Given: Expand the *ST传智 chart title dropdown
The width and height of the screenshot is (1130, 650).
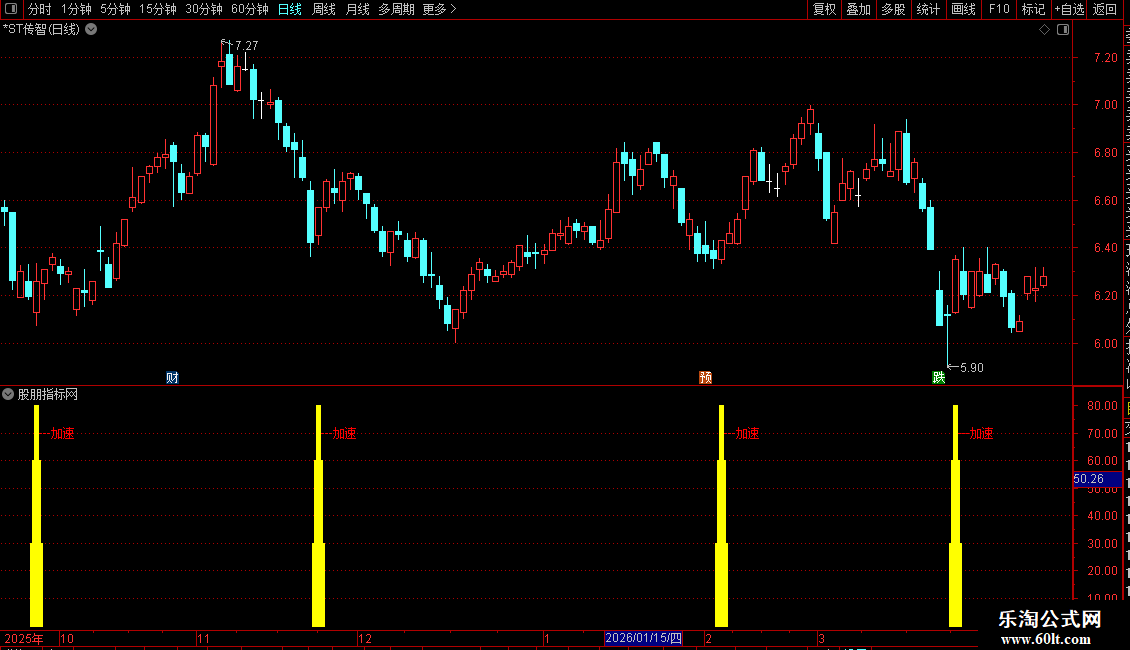Looking at the screenshot, I should coord(92,30).
